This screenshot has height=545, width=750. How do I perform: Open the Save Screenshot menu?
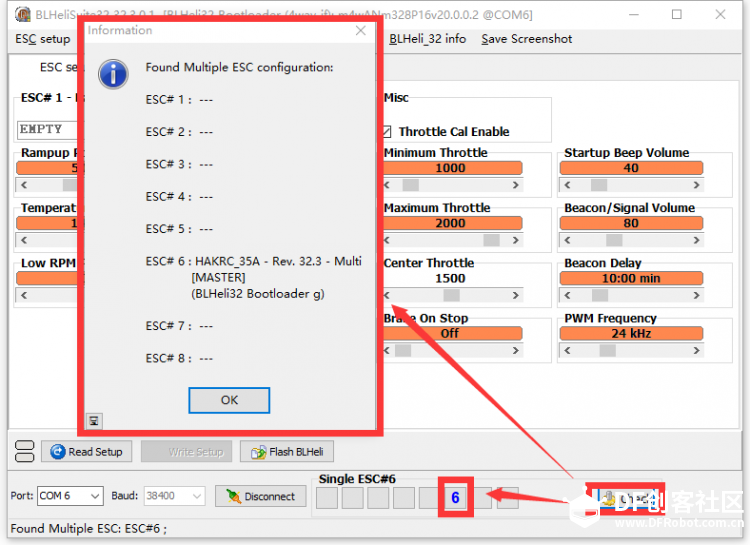click(527, 39)
